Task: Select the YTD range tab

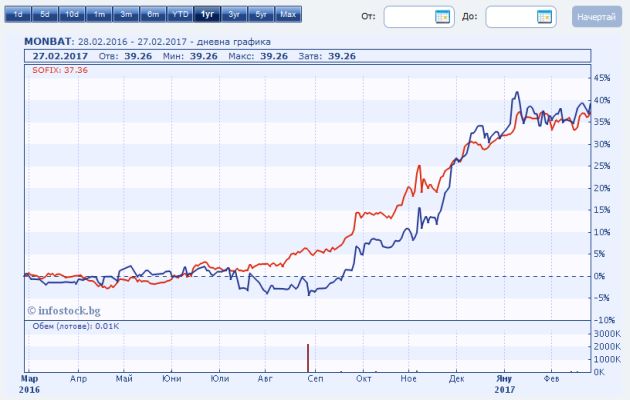Action: click(180, 14)
